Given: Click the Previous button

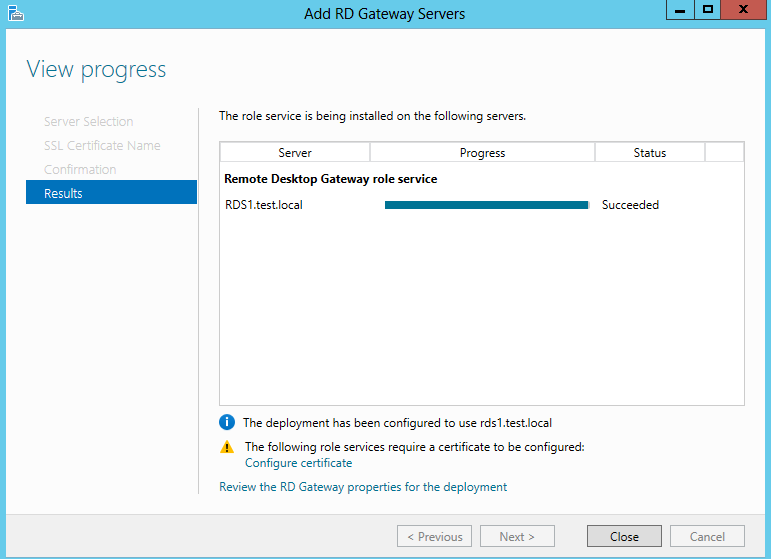Looking at the screenshot, I should point(434,536).
